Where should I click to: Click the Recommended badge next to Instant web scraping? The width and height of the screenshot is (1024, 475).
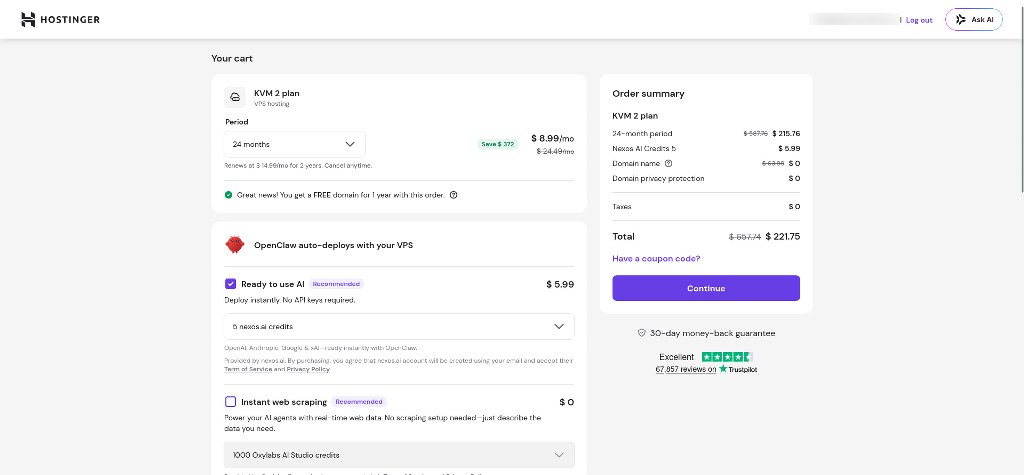[x=359, y=402]
